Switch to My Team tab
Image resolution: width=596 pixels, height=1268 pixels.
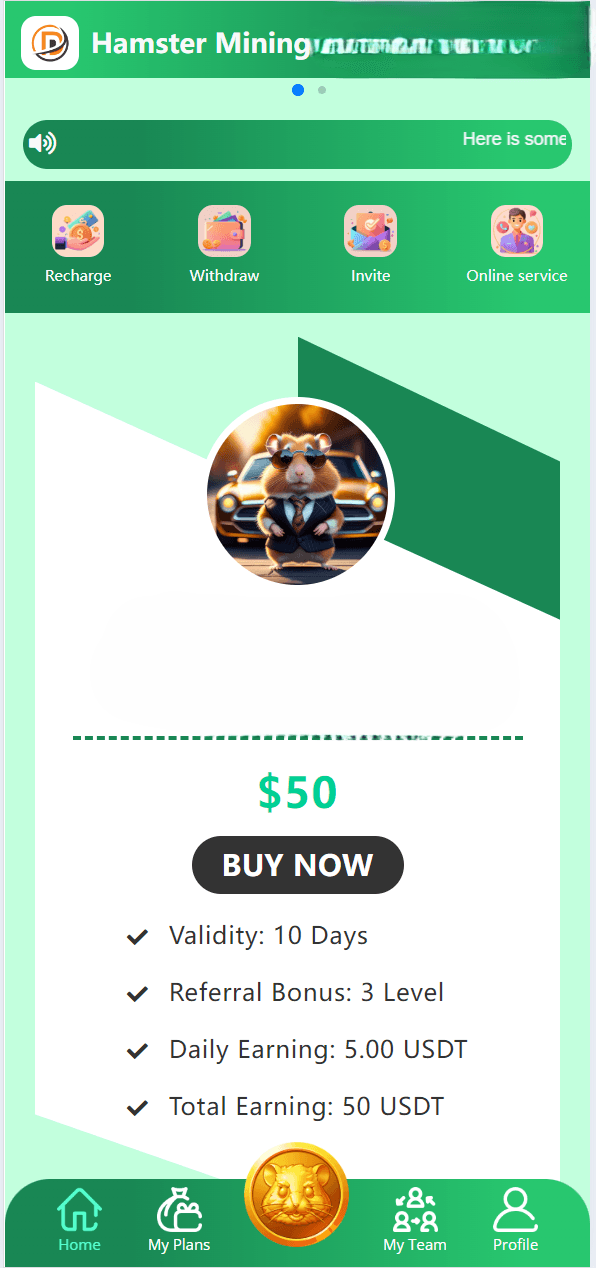tap(415, 1219)
